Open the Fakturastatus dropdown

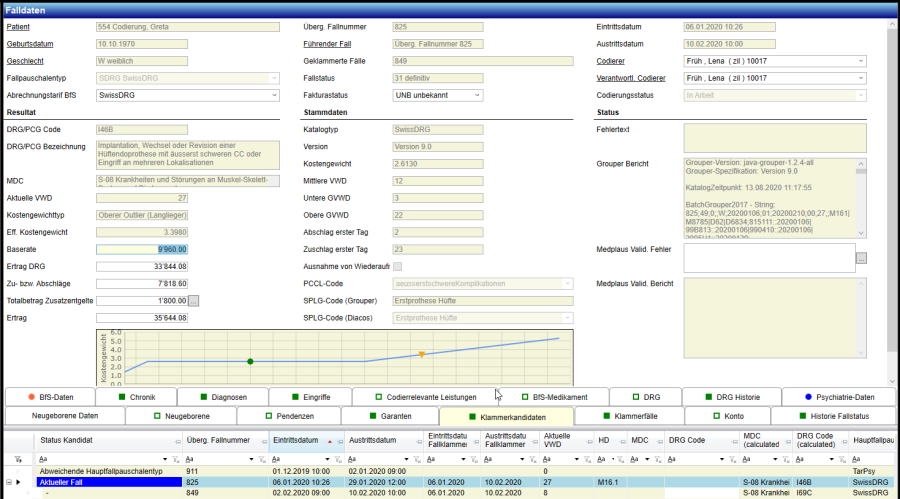click(475, 95)
